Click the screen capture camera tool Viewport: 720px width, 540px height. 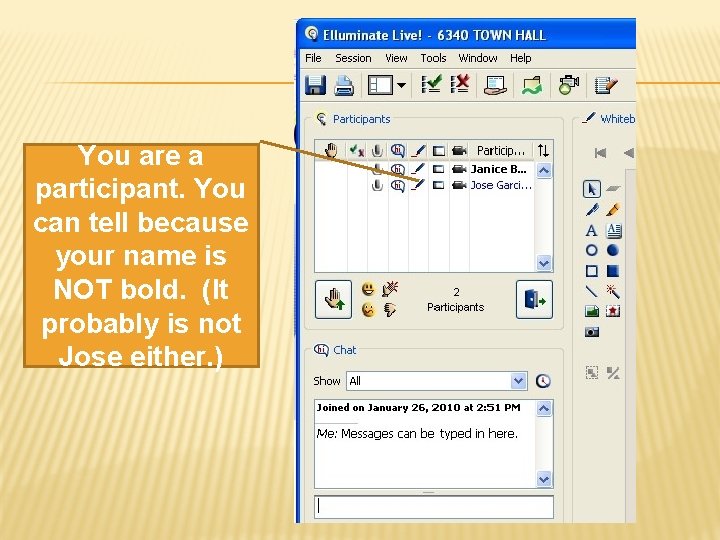592,332
